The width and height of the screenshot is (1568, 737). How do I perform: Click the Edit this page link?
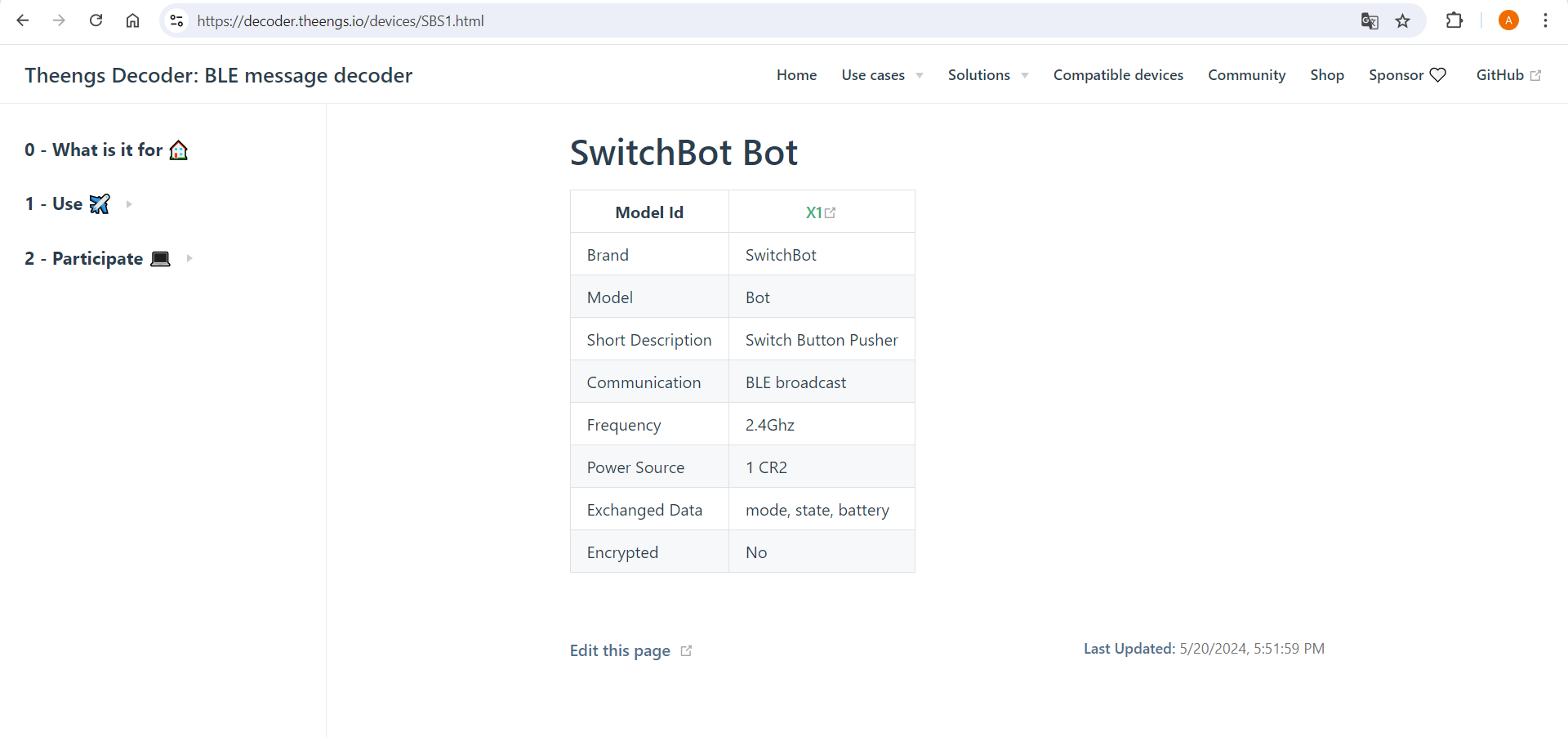(x=620, y=650)
